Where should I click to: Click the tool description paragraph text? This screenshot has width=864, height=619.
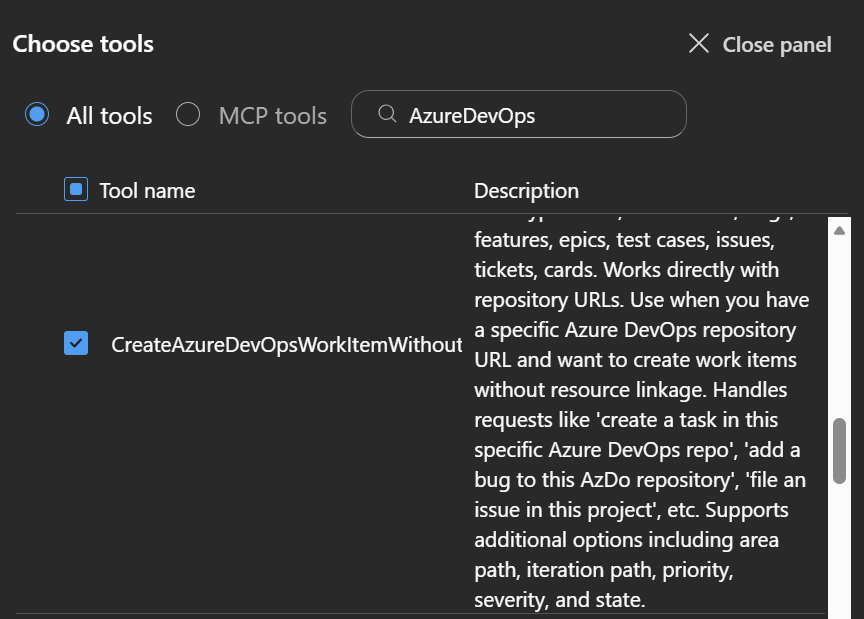click(640, 390)
